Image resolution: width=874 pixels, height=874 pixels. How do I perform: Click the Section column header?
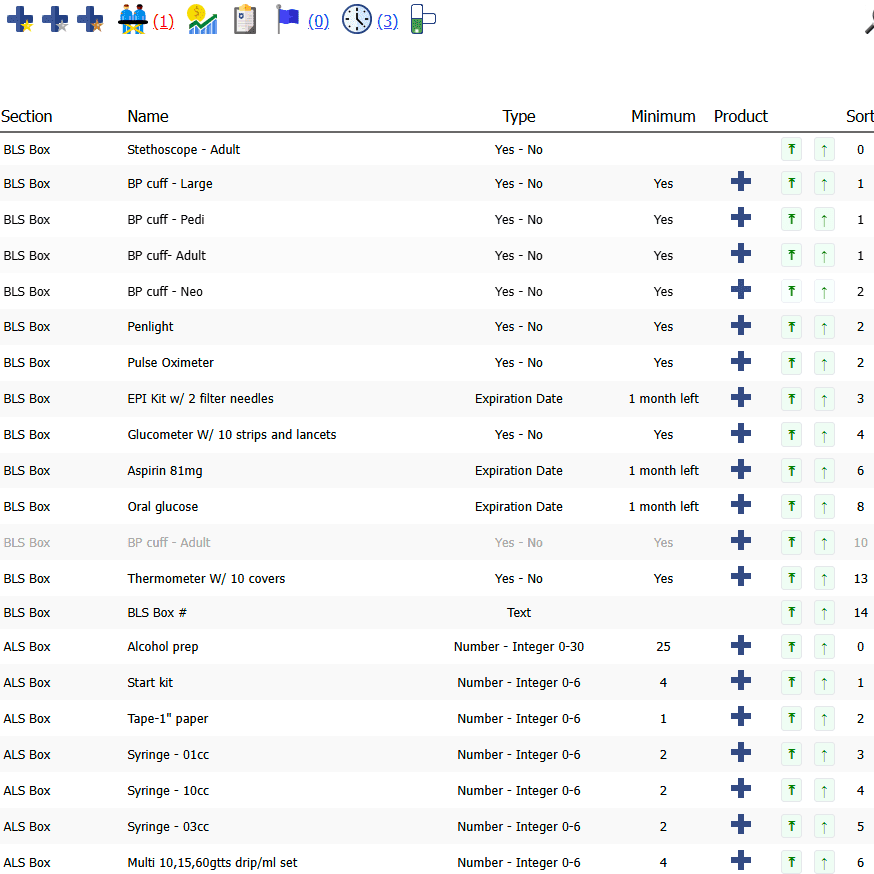tap(27, 116)
